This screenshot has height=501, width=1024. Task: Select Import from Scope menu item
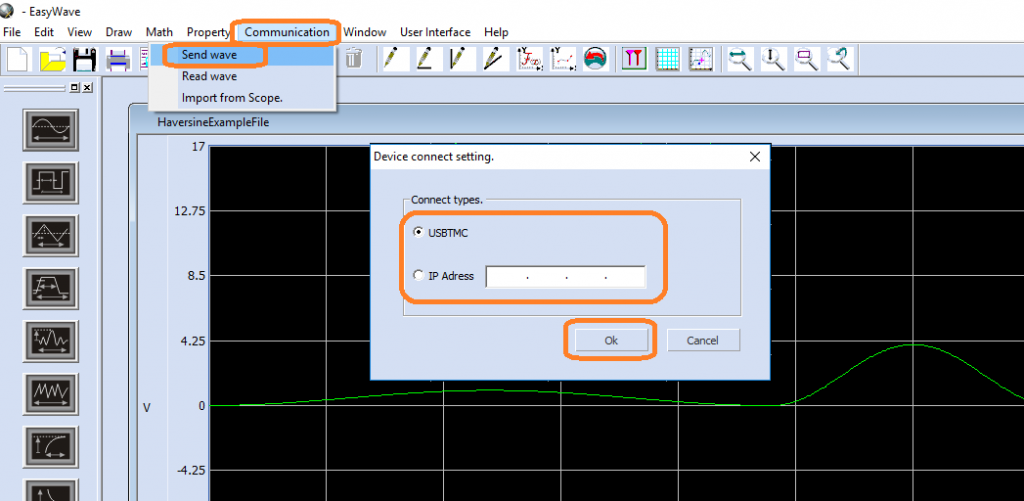232,98
